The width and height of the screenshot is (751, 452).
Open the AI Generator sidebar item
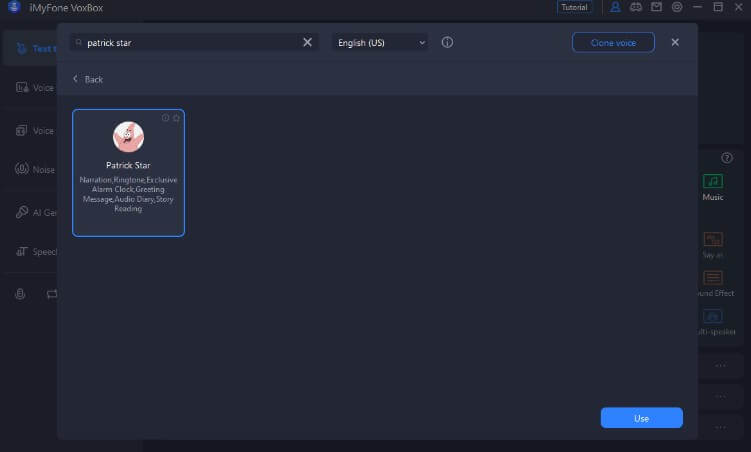click(34, 212)
